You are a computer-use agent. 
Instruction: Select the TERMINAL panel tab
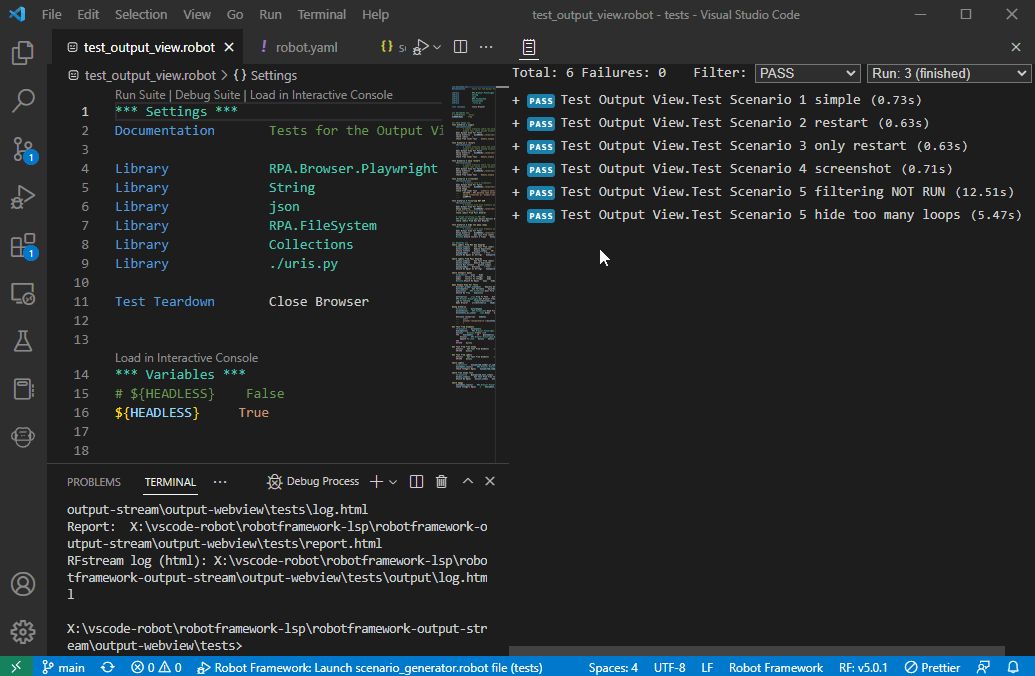[170, 482]
